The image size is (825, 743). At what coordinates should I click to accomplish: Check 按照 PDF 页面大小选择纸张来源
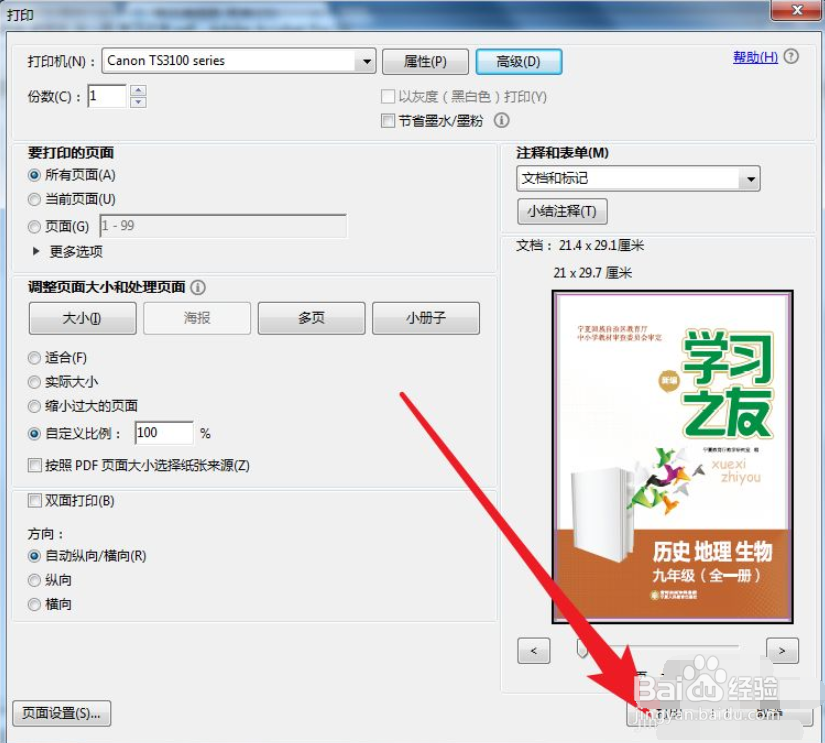pos(36,465)
